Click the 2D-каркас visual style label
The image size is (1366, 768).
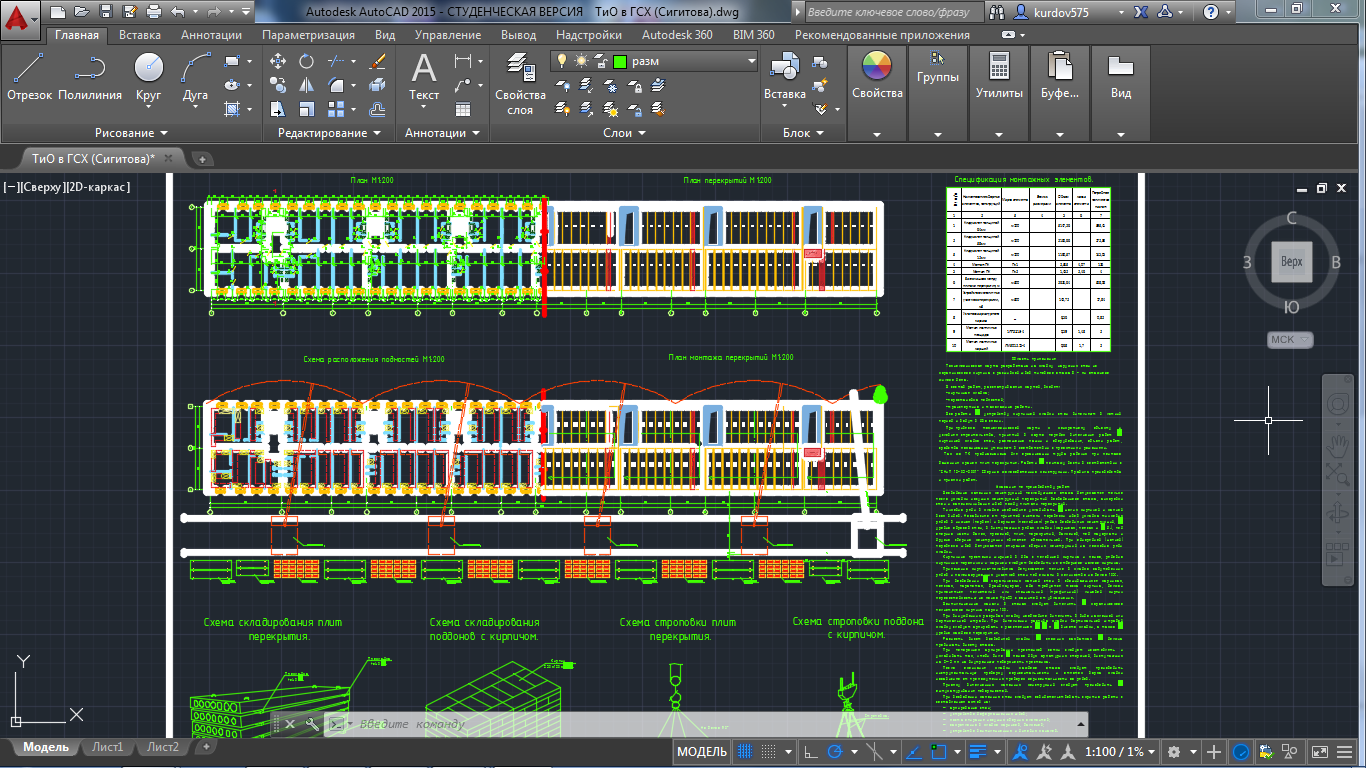97,187
